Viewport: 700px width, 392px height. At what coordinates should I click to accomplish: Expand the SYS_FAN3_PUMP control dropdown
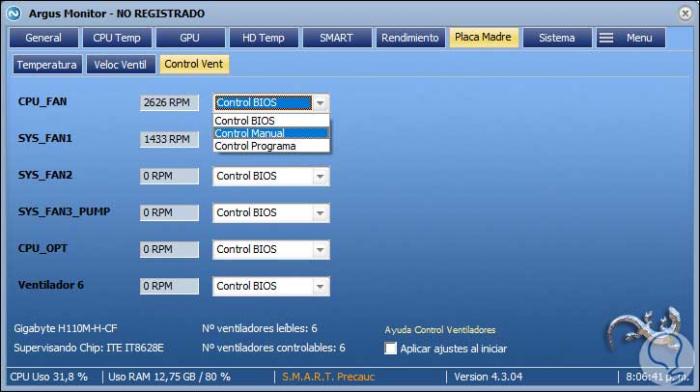[320, 213]
